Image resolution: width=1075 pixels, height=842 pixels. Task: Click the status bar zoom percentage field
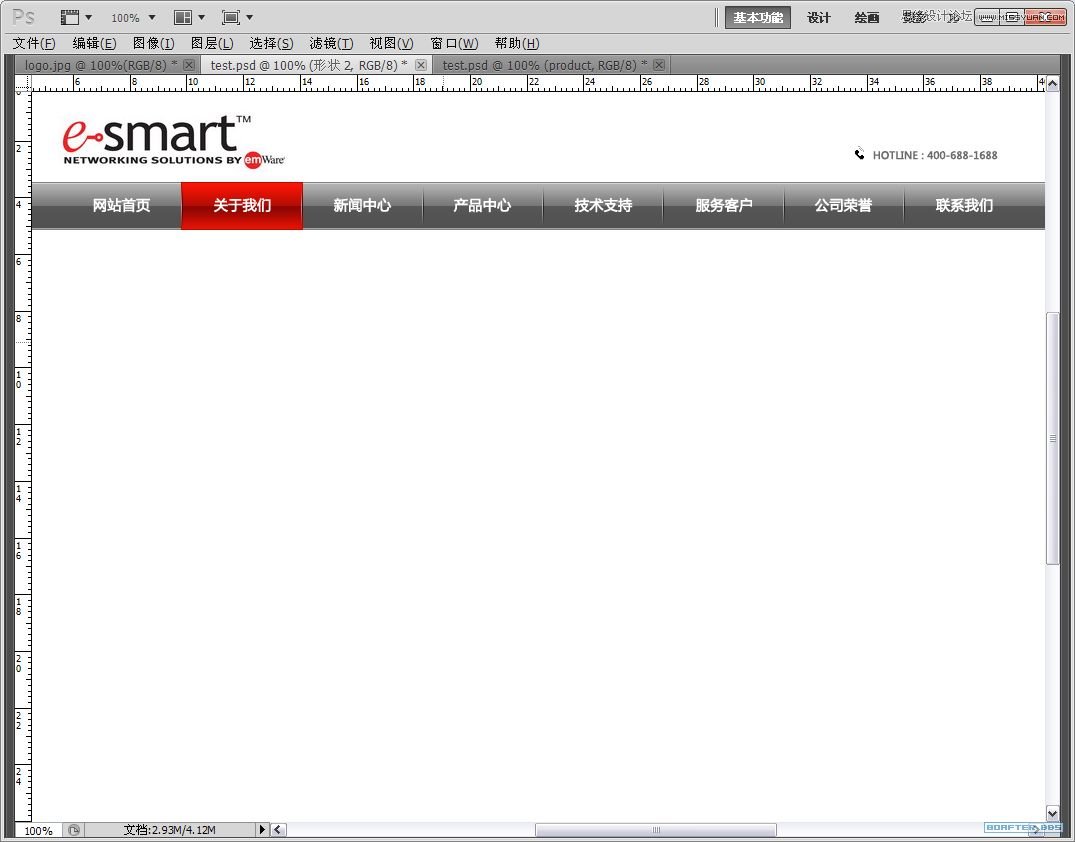point(38,830)
